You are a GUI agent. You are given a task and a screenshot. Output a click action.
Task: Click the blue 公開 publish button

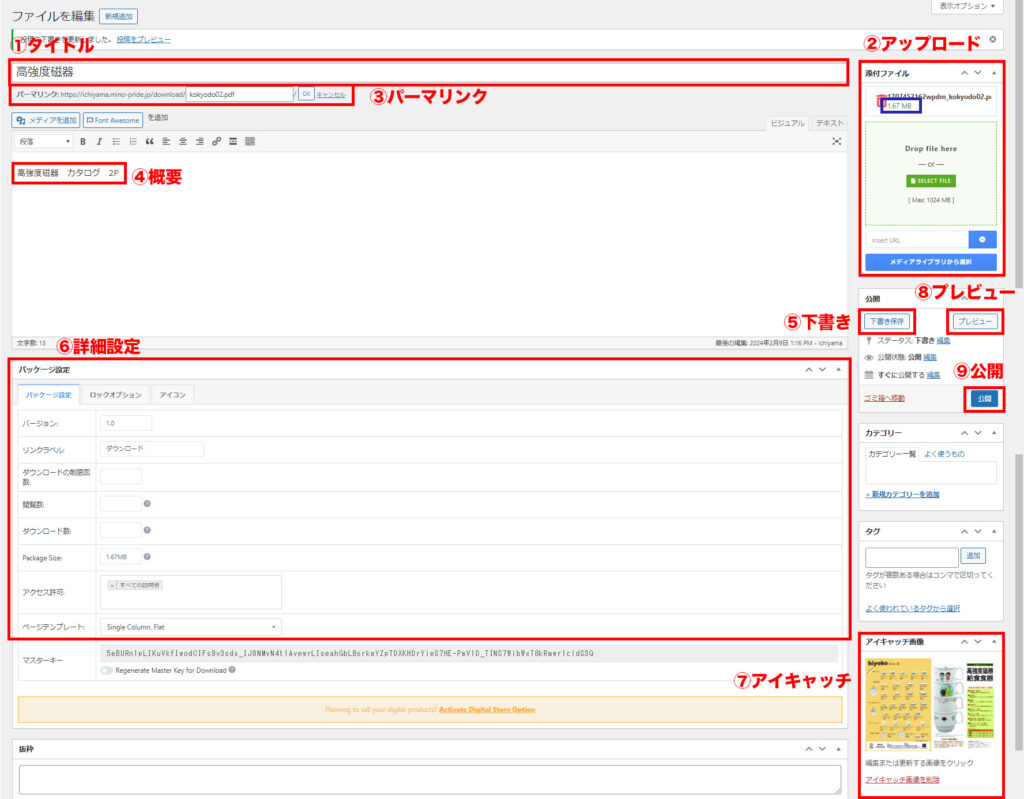tap(983, 399)
